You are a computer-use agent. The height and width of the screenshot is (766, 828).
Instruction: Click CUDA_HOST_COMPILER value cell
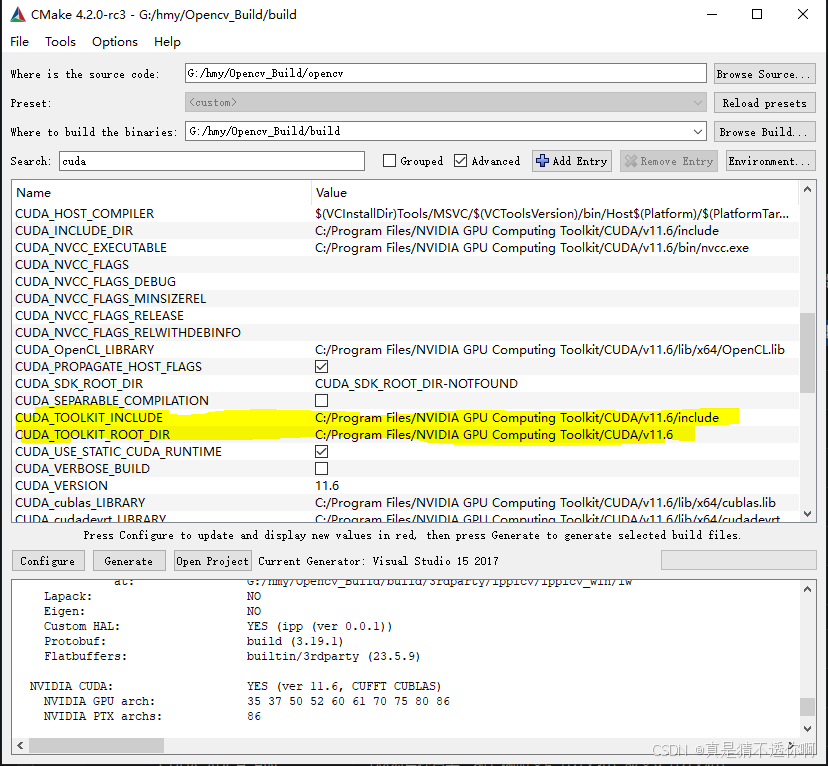552,214
